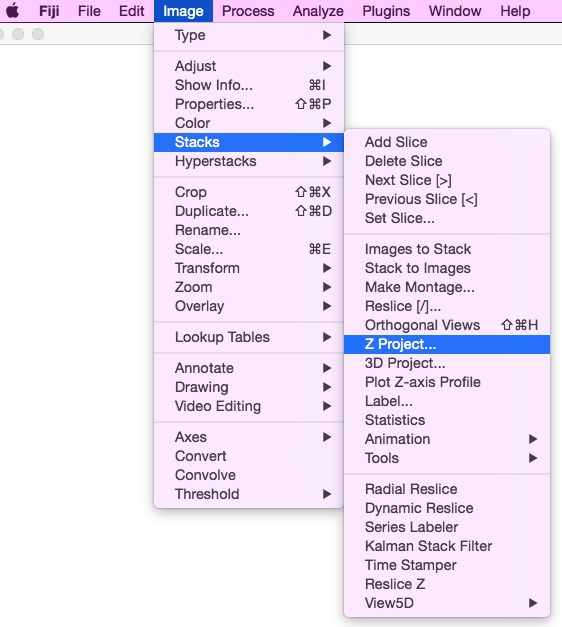Screen dimensions: 562x627
Task: Expand the Tools submenu
Action: (447, 458)
